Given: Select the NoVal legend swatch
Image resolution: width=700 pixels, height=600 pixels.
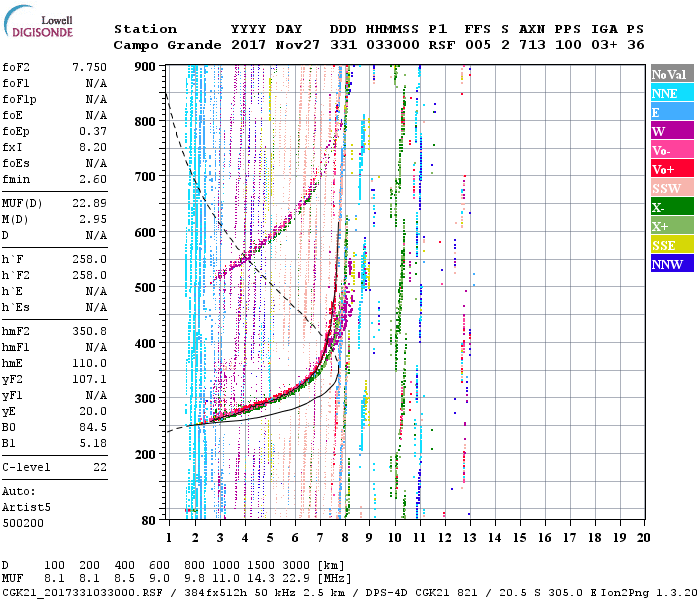Looking at the screenshot, I should point(670,75).
